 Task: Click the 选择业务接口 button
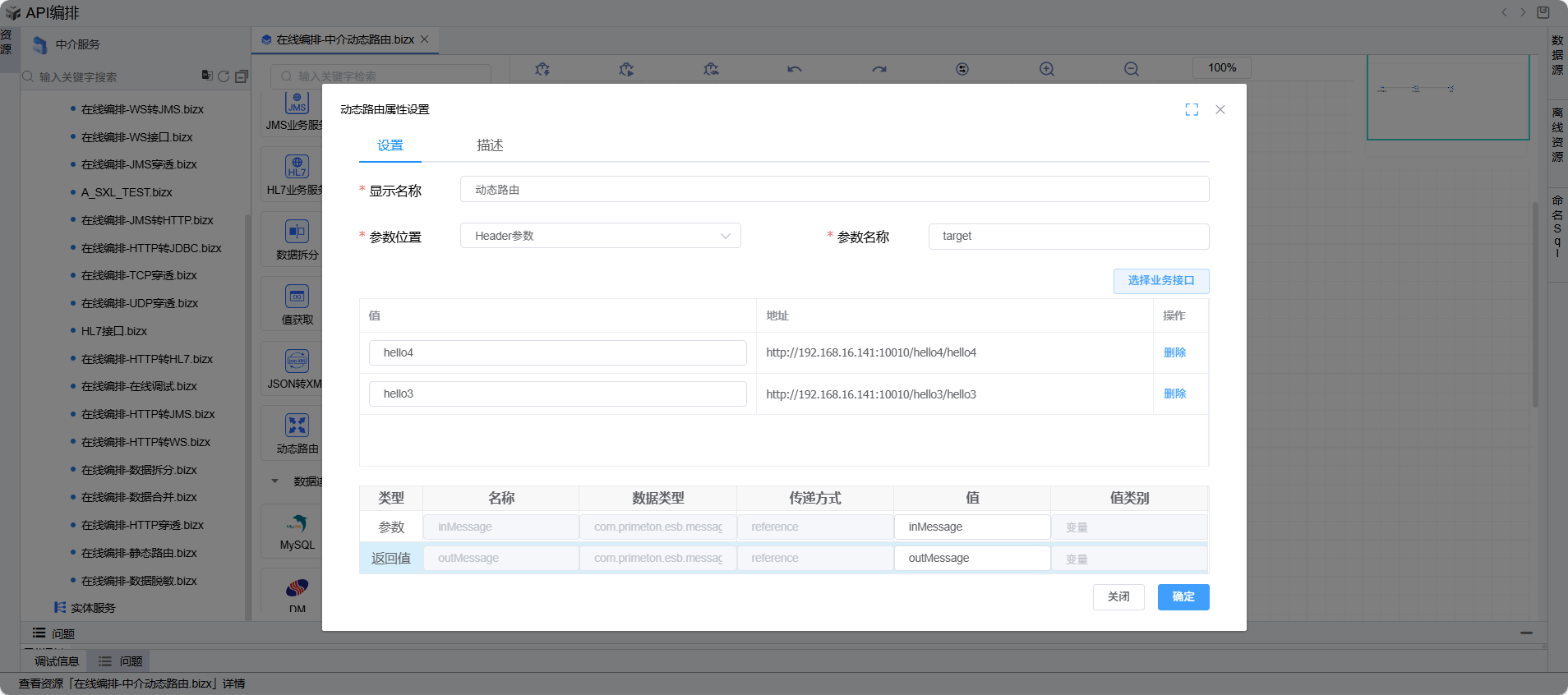[1160, 281]
